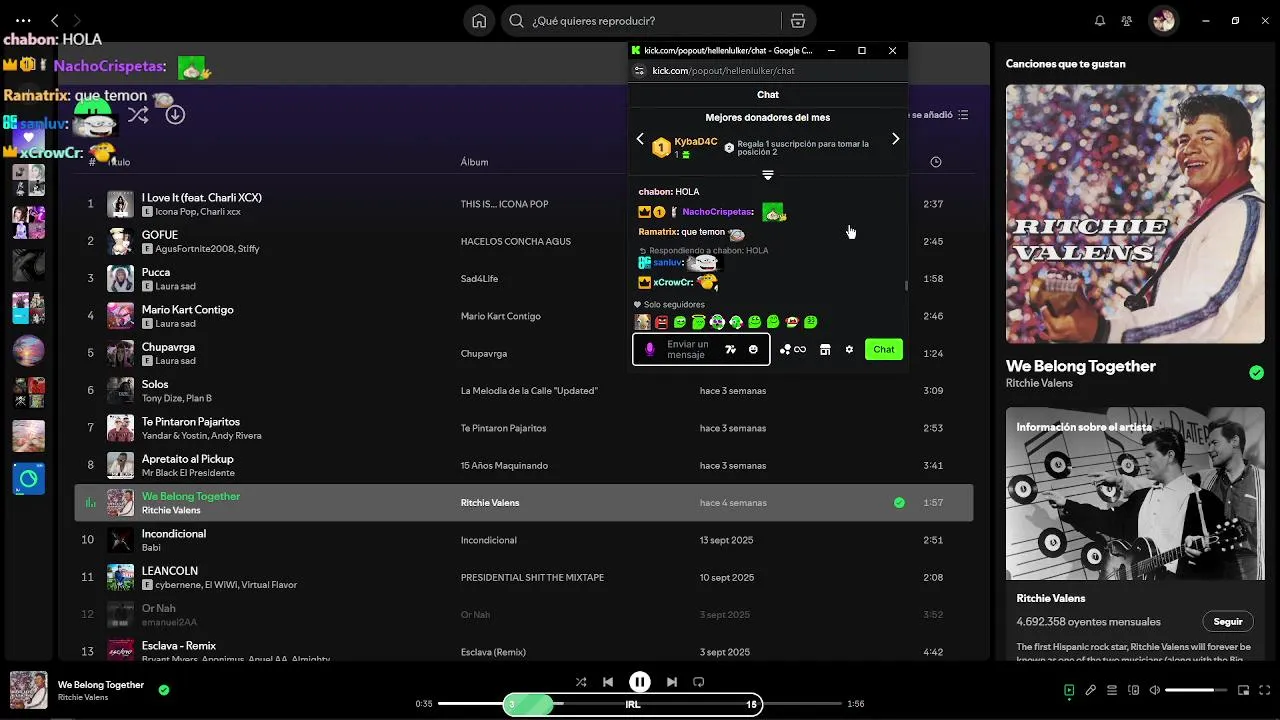Open the Liked Songs heart in sidebar
Screen dimensions: 1280x720
(x=28, y=138)
